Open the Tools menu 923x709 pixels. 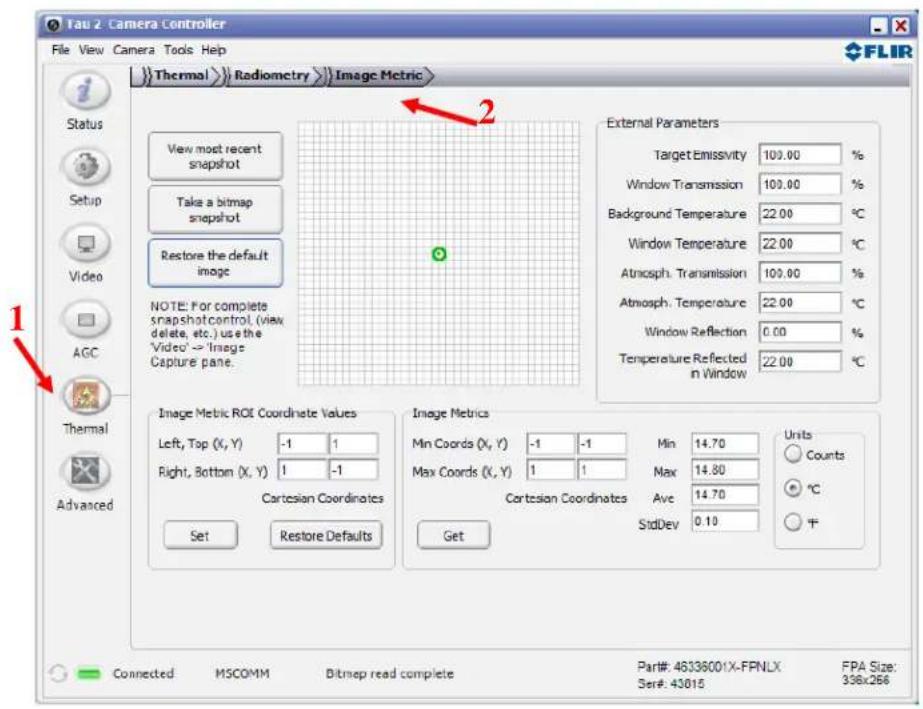point(178,50)
